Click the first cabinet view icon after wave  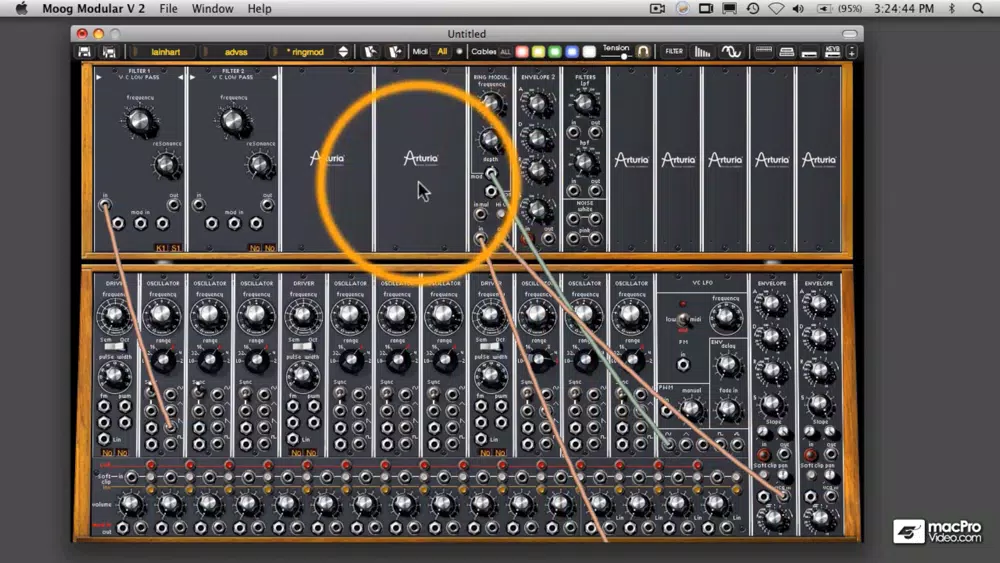763,52
